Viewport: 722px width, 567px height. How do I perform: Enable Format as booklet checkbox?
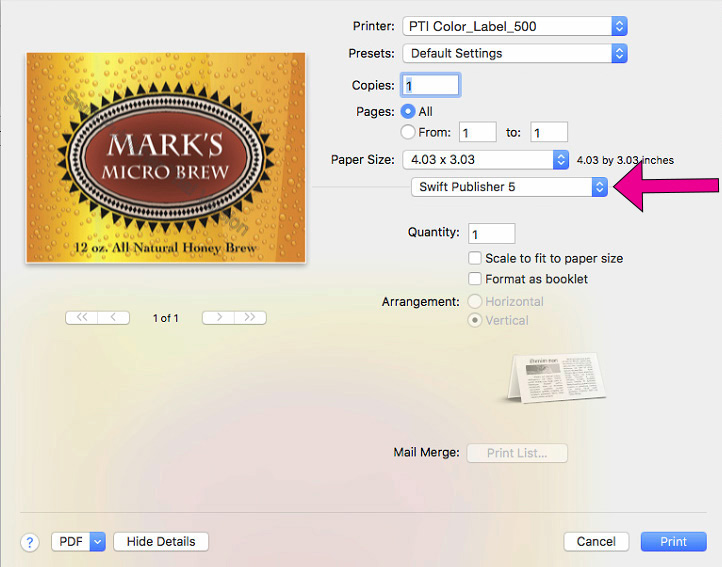click(x=475, y=279)
